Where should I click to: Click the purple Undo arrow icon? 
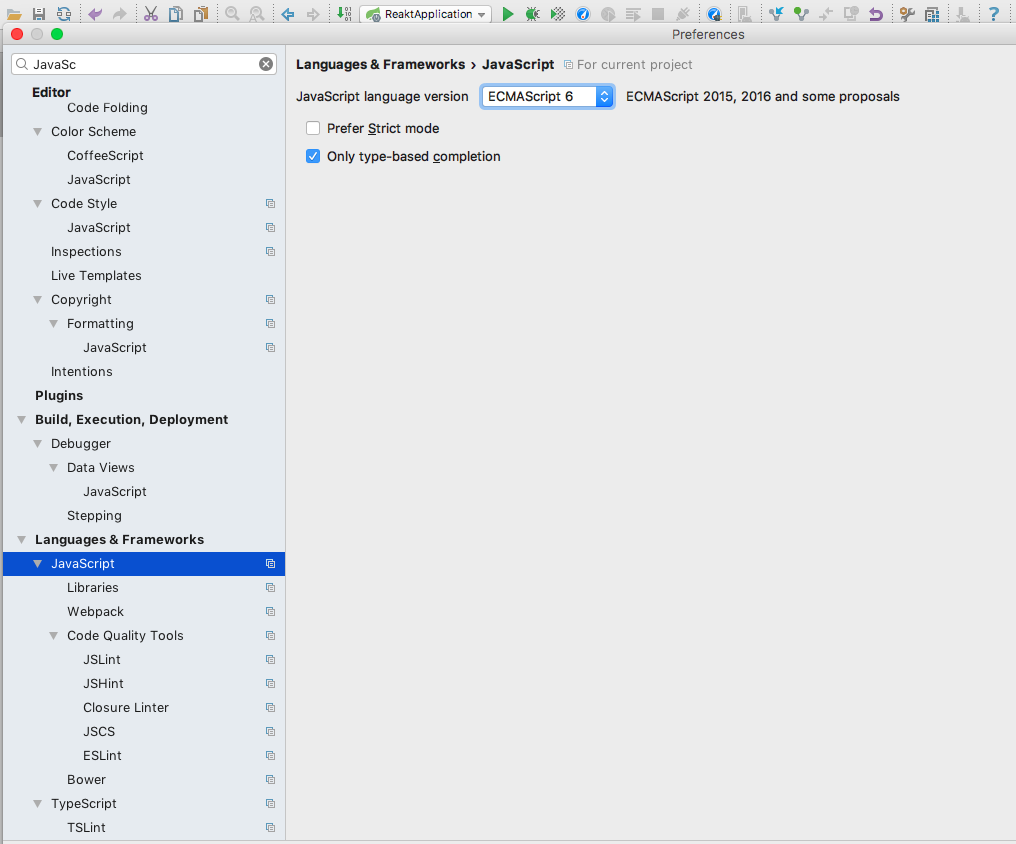(x=95, y=14)
